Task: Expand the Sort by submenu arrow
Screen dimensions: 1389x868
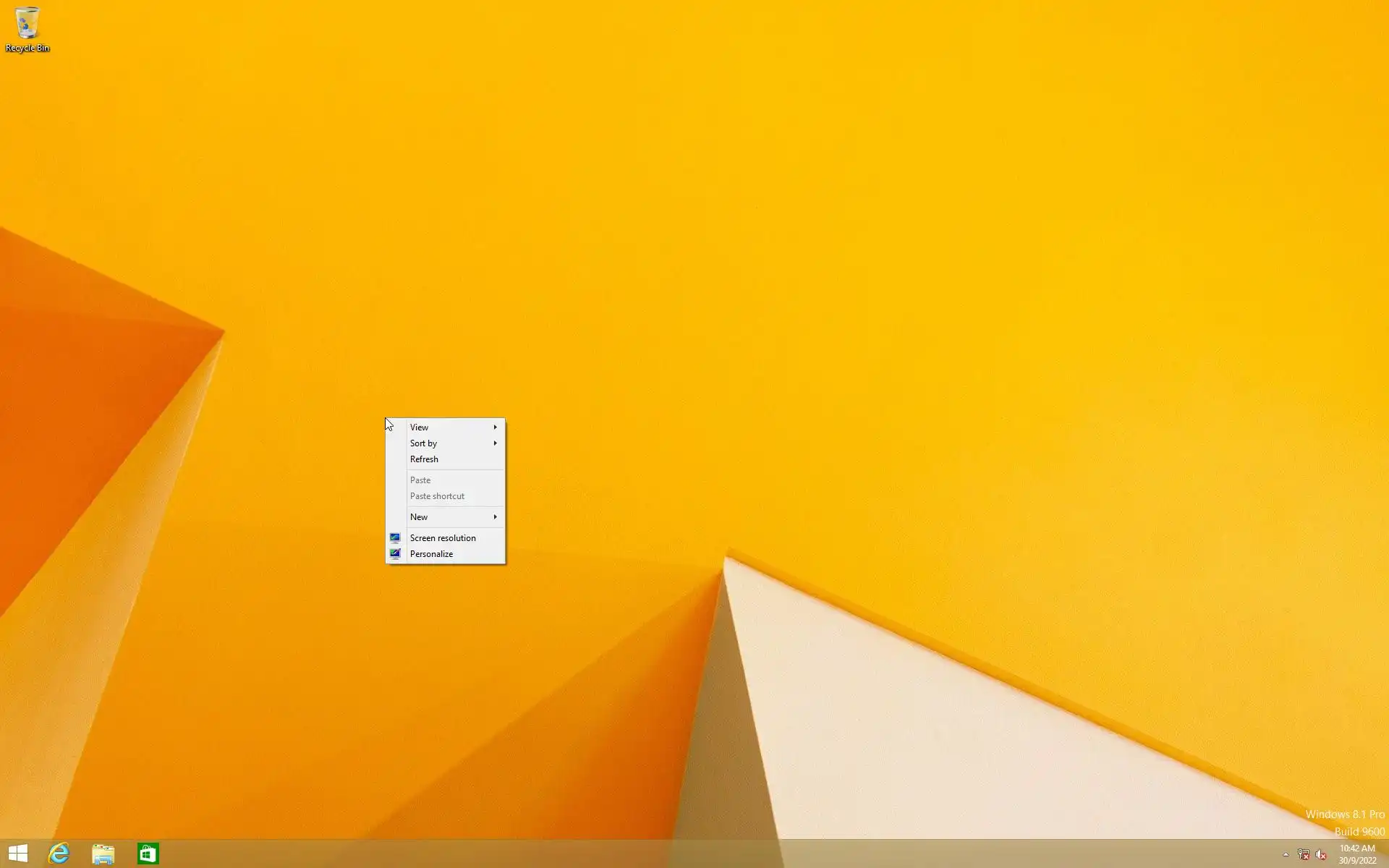Action: pos(495,443)
